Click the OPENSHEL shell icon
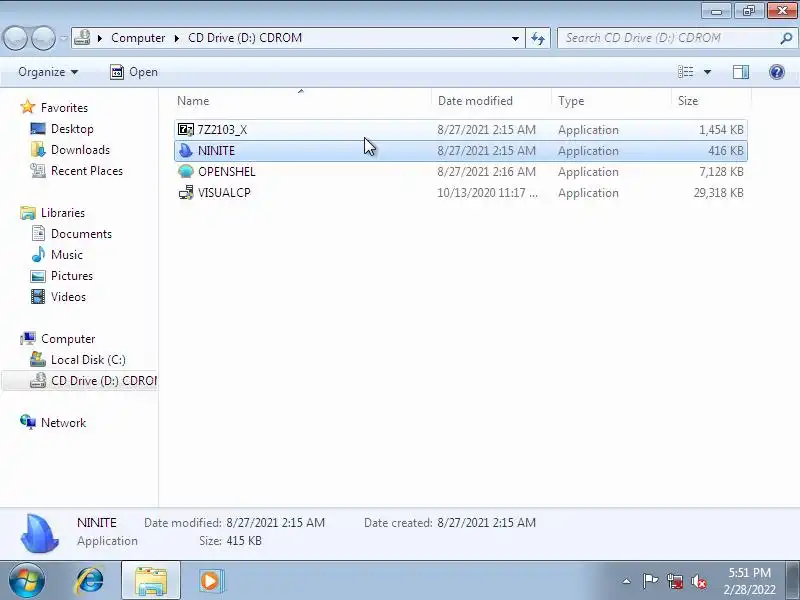Screen dimensions: 800x600 186,171
